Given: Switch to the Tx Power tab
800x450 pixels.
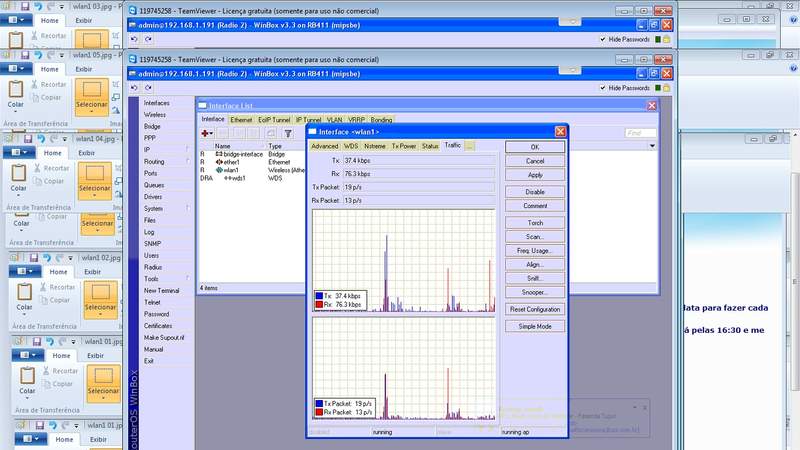Looking at the screenshot, I should coord(403,146).
